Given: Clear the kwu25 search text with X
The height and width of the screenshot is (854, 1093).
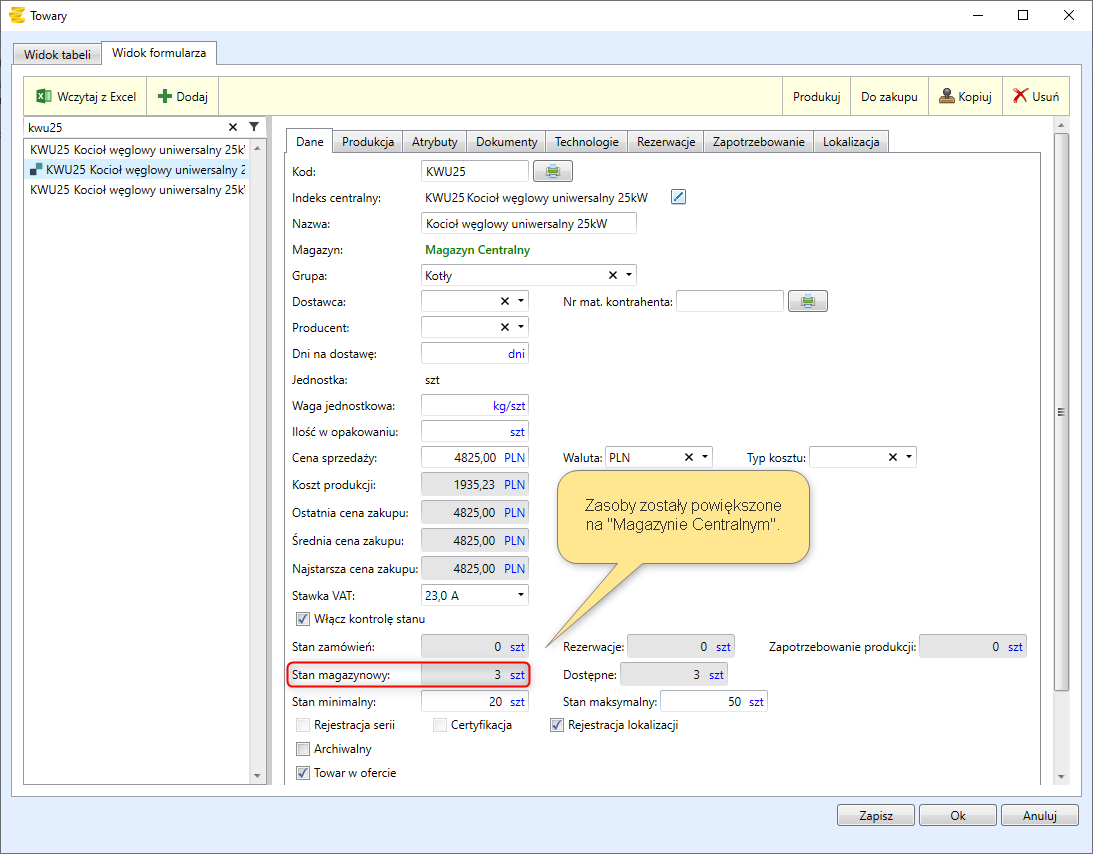Looking at the screenshot, I should point(233,127).
